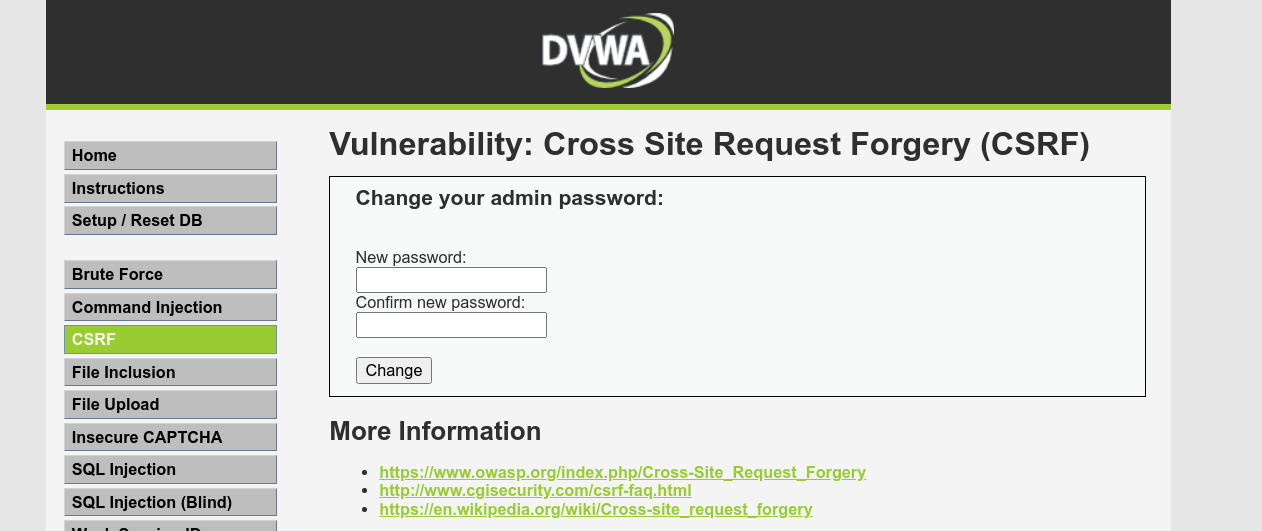The width and height of the screenshot is (1262, 531).
Task: Select the Brute Force vulnerability page
Action: tap(170, 275)
